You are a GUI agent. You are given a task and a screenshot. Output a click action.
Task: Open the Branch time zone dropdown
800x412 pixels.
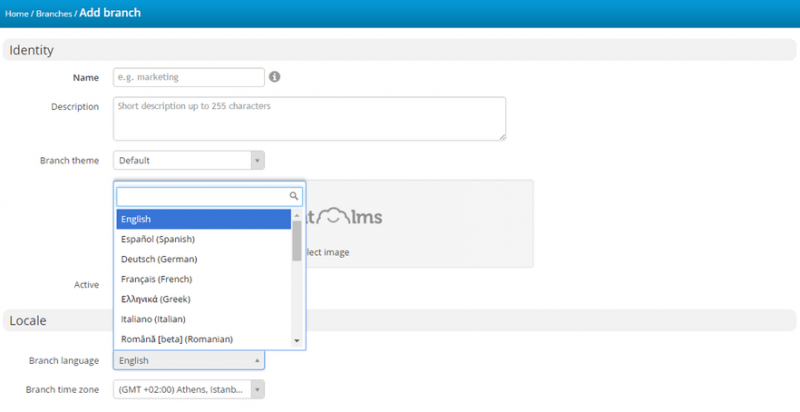(x=189, y=390)
